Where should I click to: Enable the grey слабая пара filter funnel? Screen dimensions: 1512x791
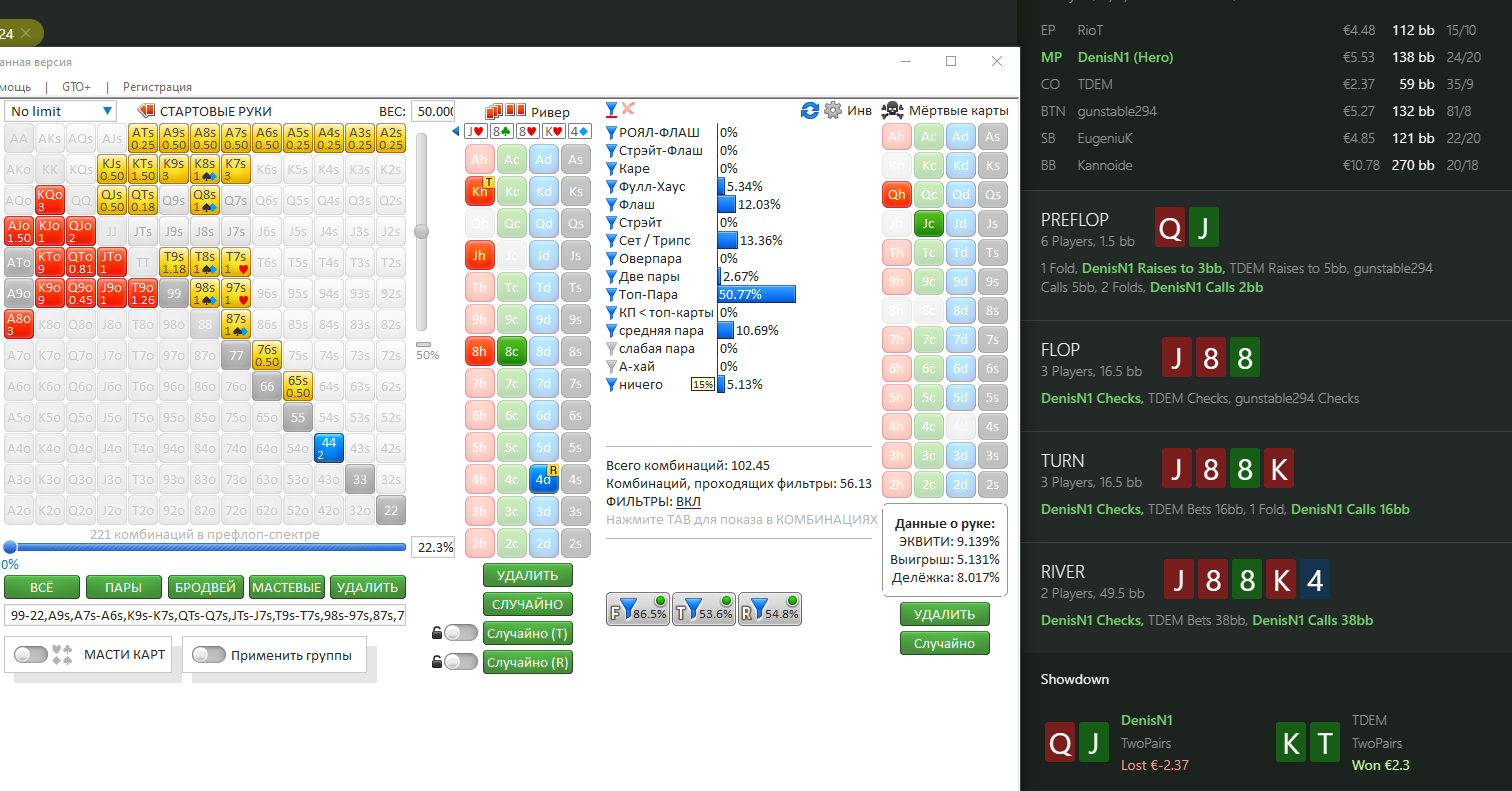612,348
